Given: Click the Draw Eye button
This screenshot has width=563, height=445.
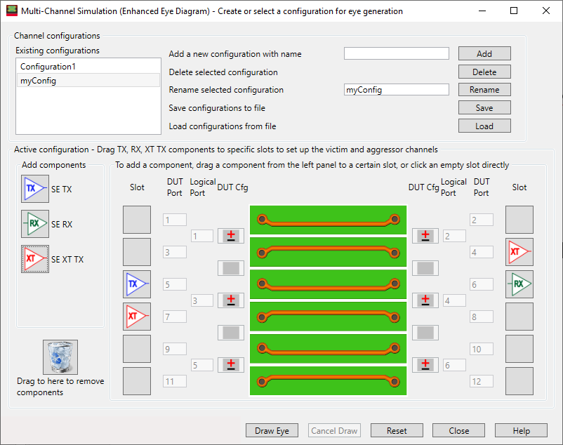Looking at the screenshot, I should pyautogui.click(x=272, y=430).
